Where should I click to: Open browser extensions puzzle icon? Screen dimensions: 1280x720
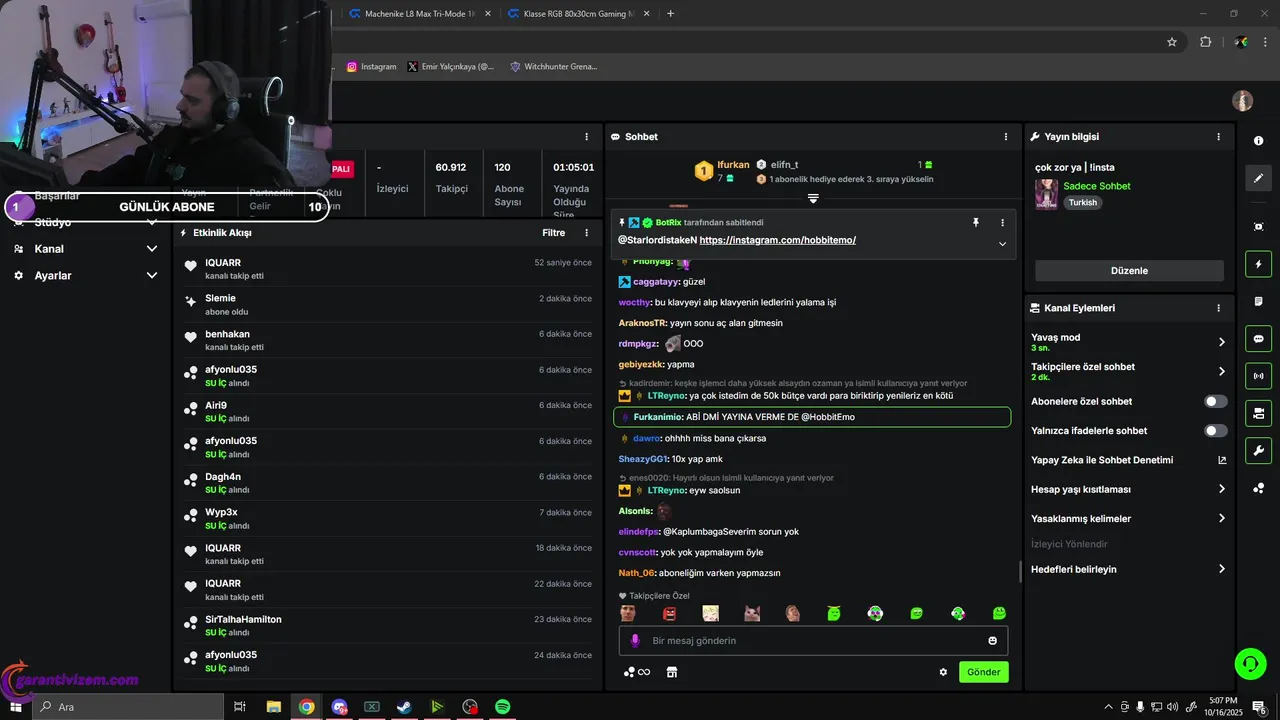pos(1205,42)
